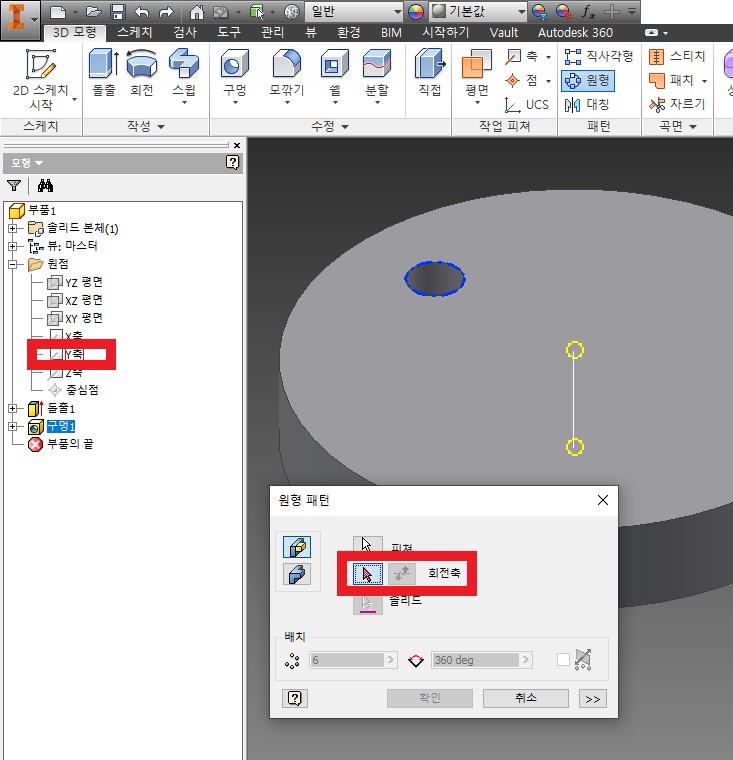Select the 쉘 shell tool
The height and width of the screenshot is (760, 733).
click(335, 75)
